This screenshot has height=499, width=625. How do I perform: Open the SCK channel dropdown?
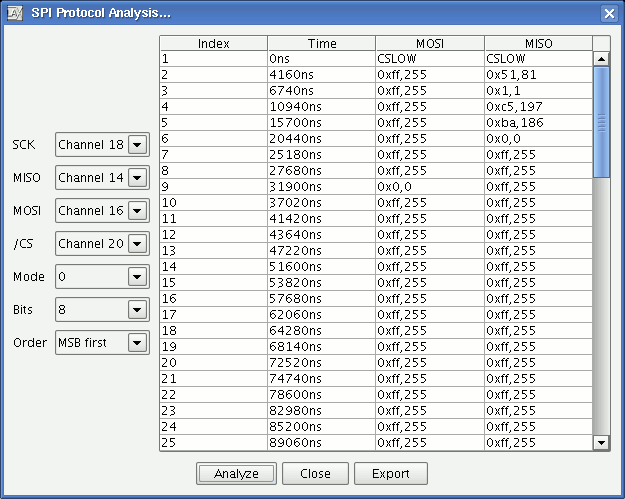pyautogui.click(x=138, y=145)
